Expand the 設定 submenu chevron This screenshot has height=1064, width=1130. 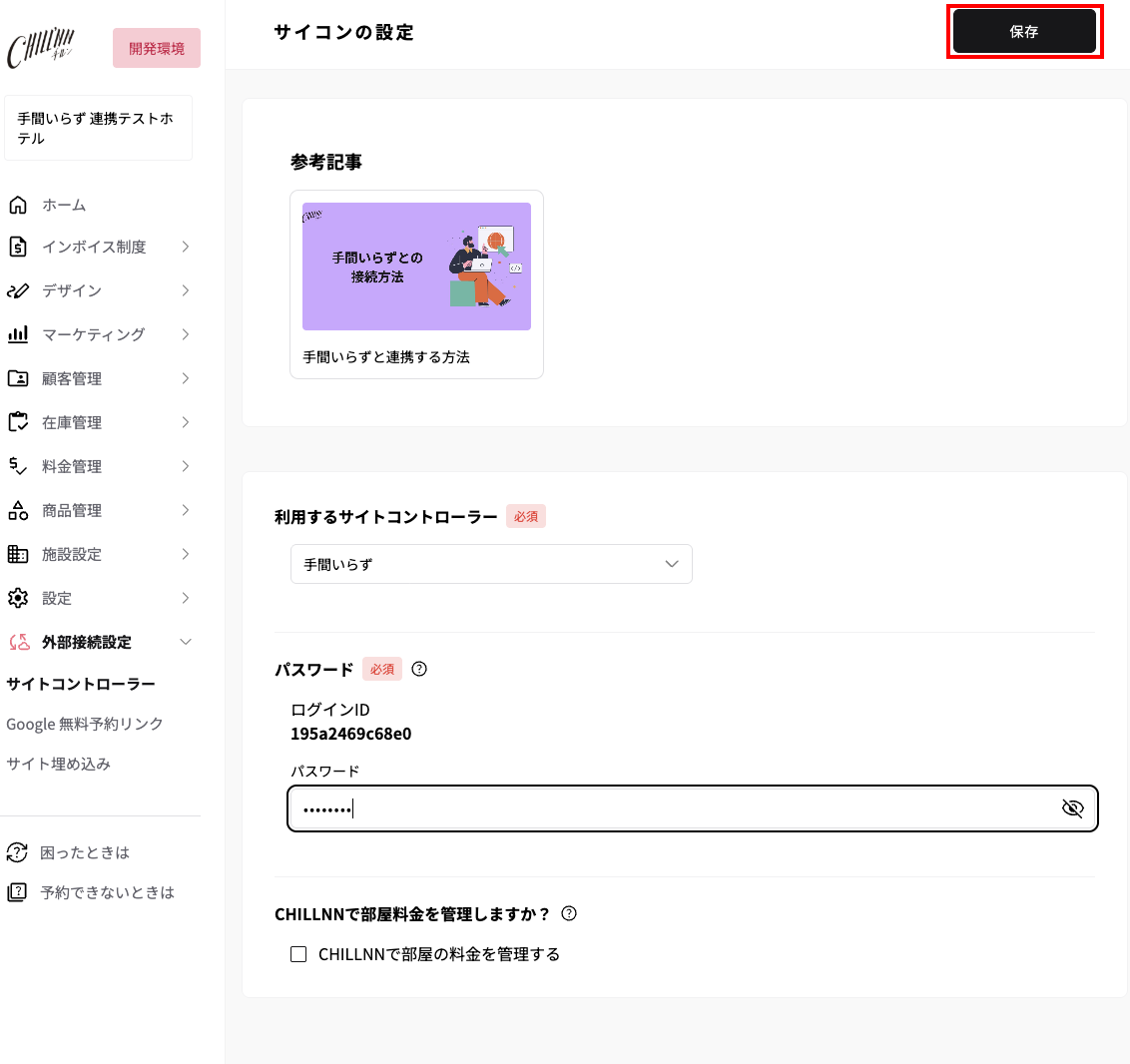coord(186,598)
